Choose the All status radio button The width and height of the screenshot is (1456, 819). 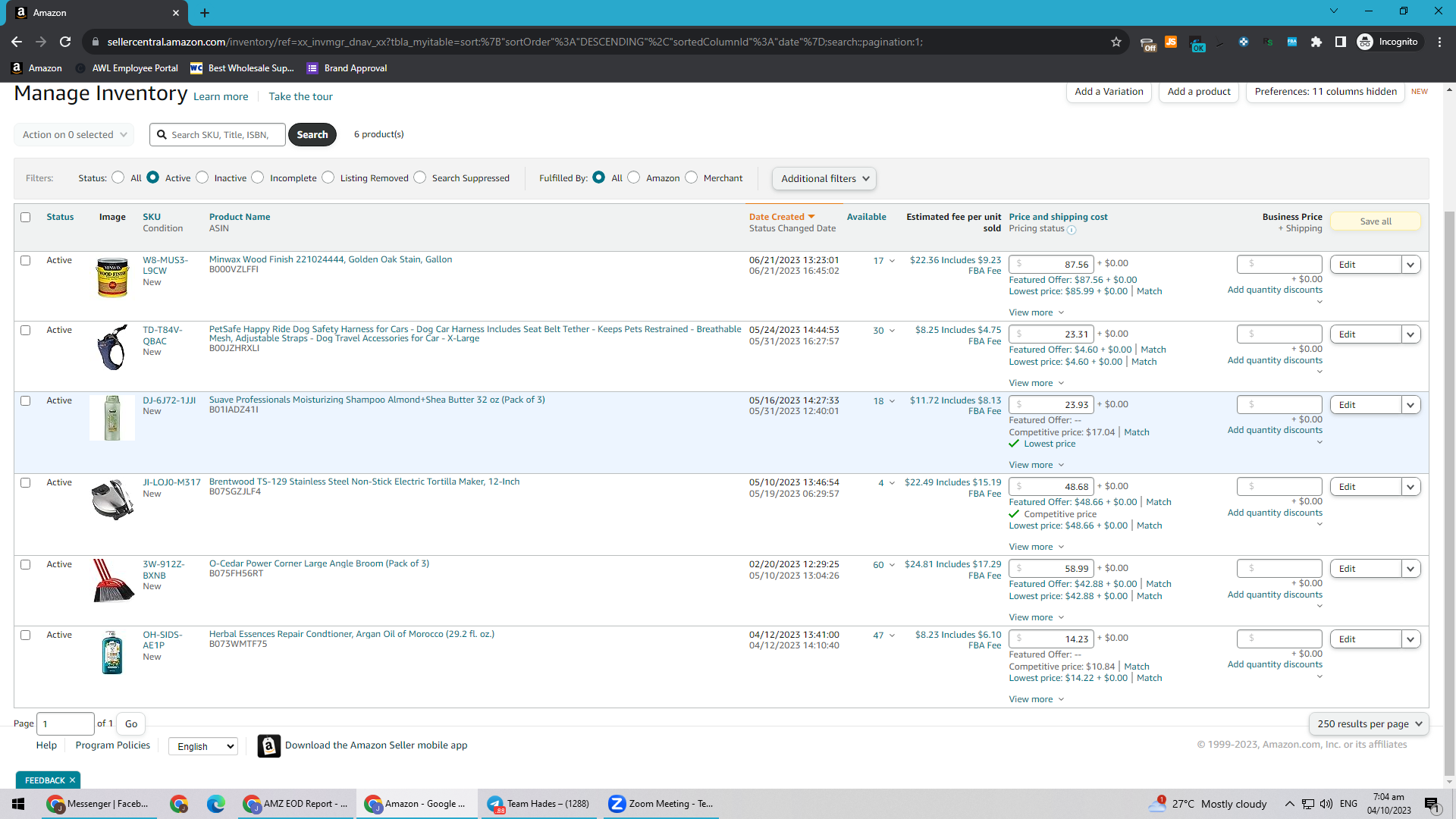pos(118,177)
